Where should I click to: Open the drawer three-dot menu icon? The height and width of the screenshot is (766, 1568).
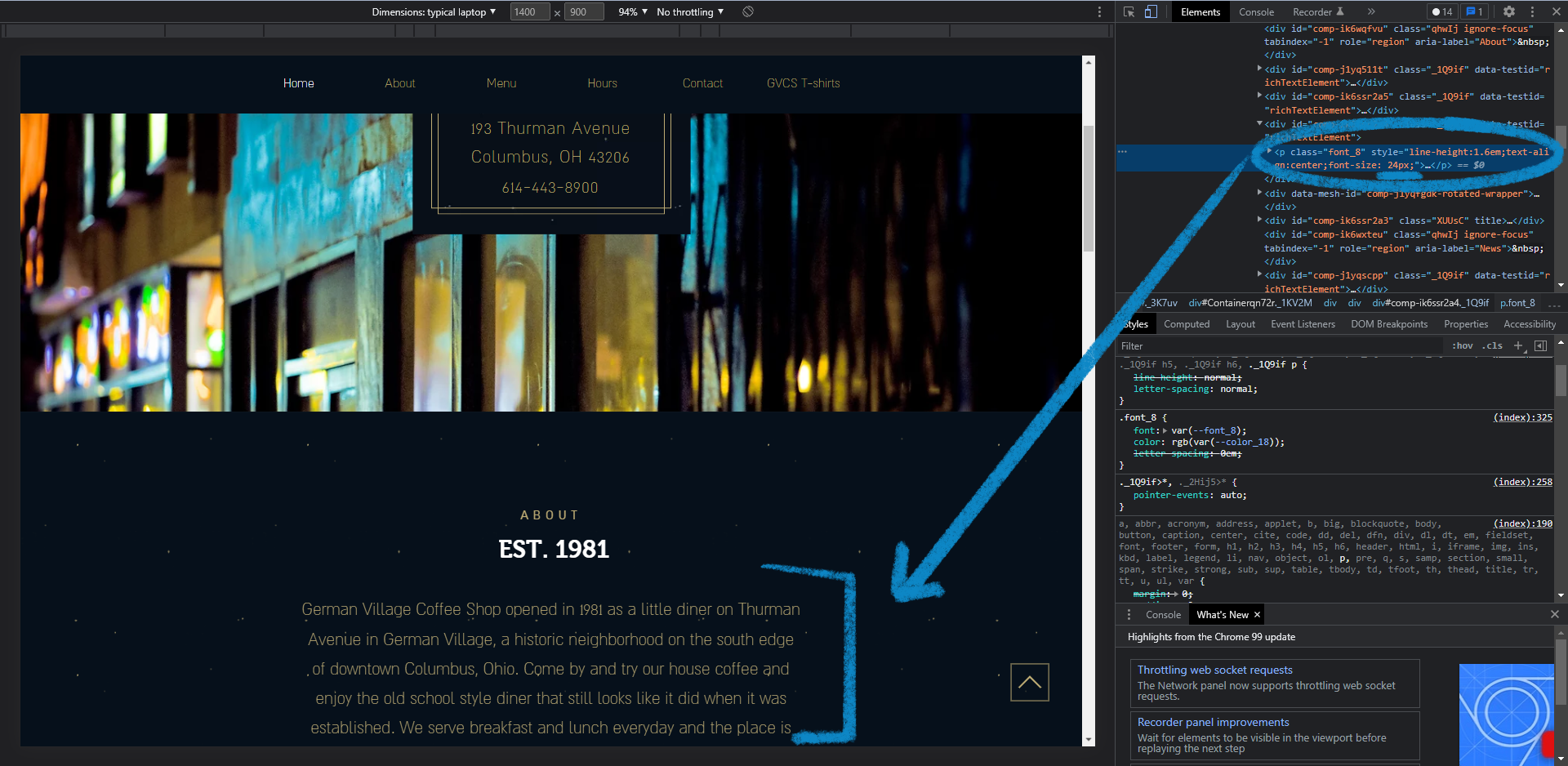tap(1129, 614)
